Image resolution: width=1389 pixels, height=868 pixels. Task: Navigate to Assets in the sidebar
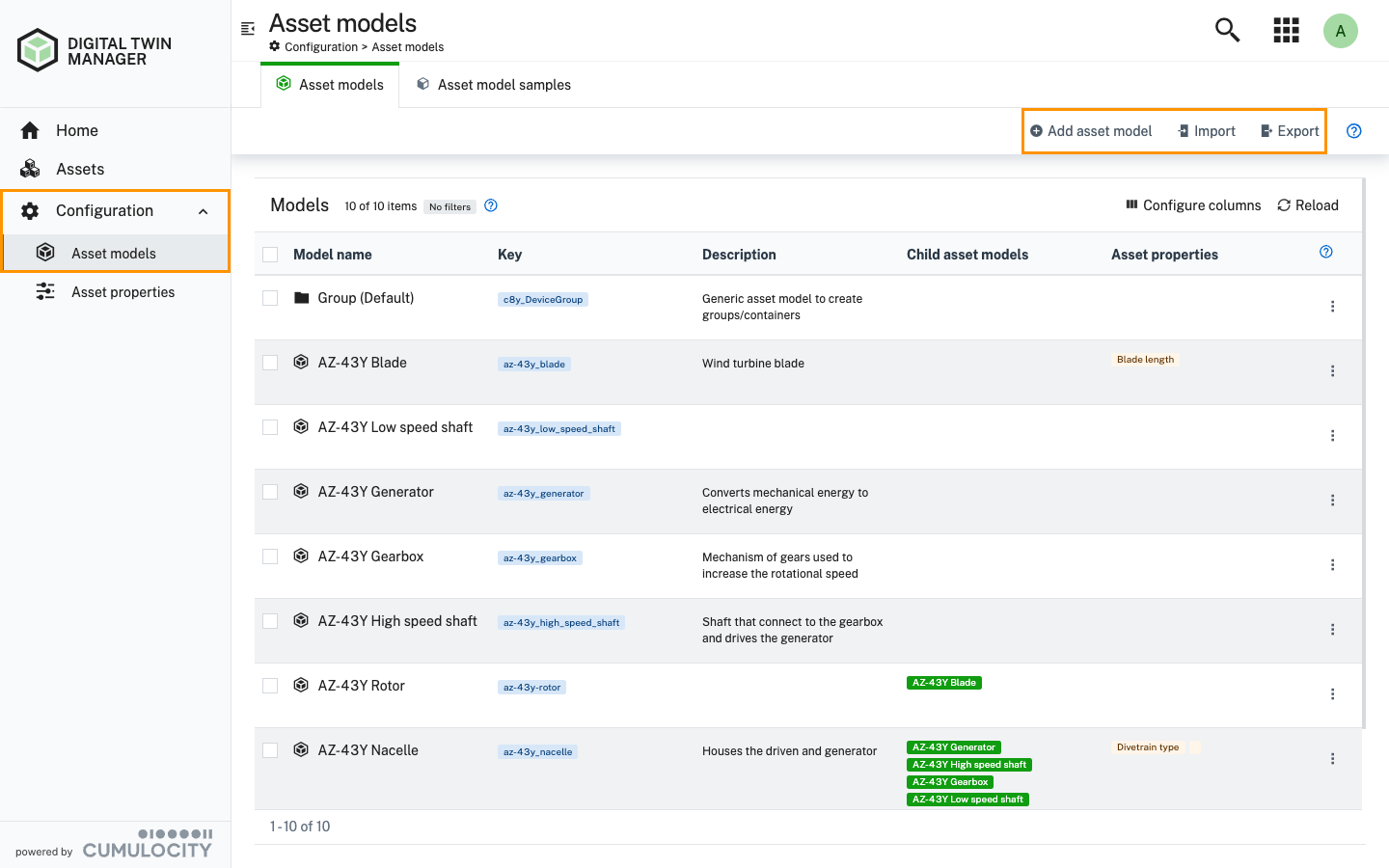pyautogui.click(x=79, y=169)
